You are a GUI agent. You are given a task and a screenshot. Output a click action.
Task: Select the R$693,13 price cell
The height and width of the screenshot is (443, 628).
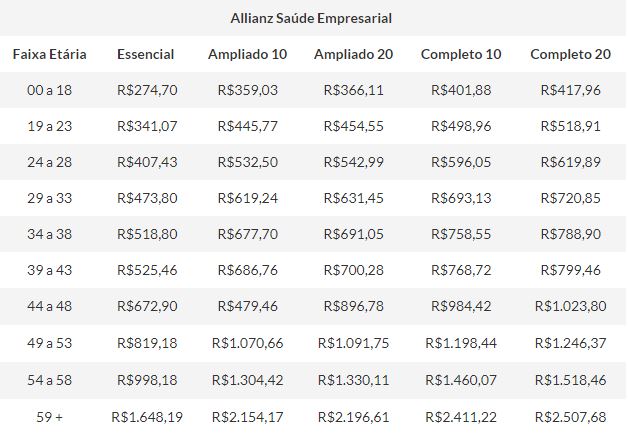pos(461,198)
